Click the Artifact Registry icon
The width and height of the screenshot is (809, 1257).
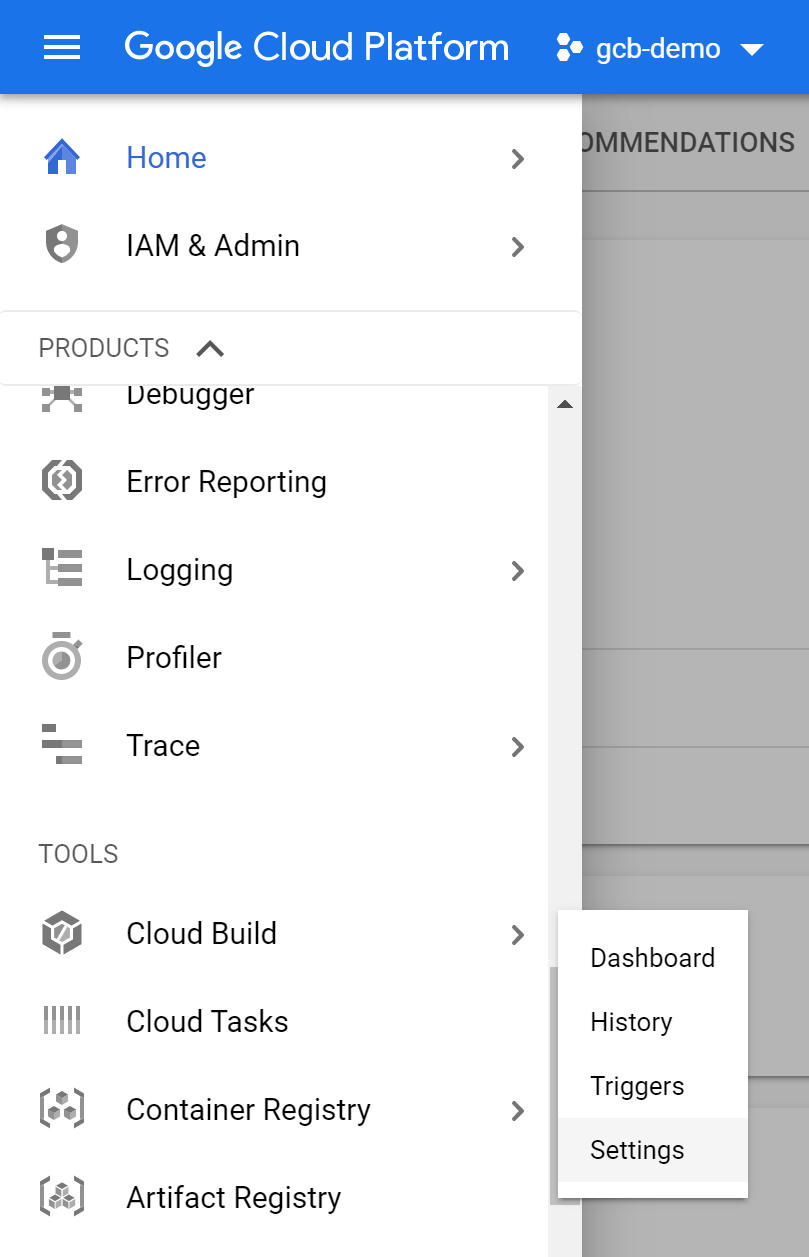click(x=62, y=1197)
